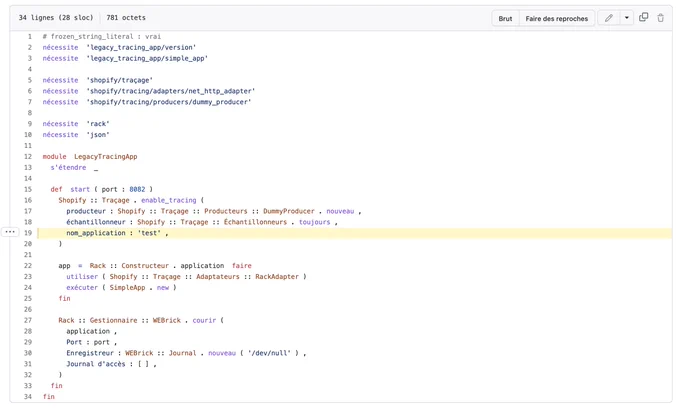Click the frozen_string_literal comment line

coord(101,36)
